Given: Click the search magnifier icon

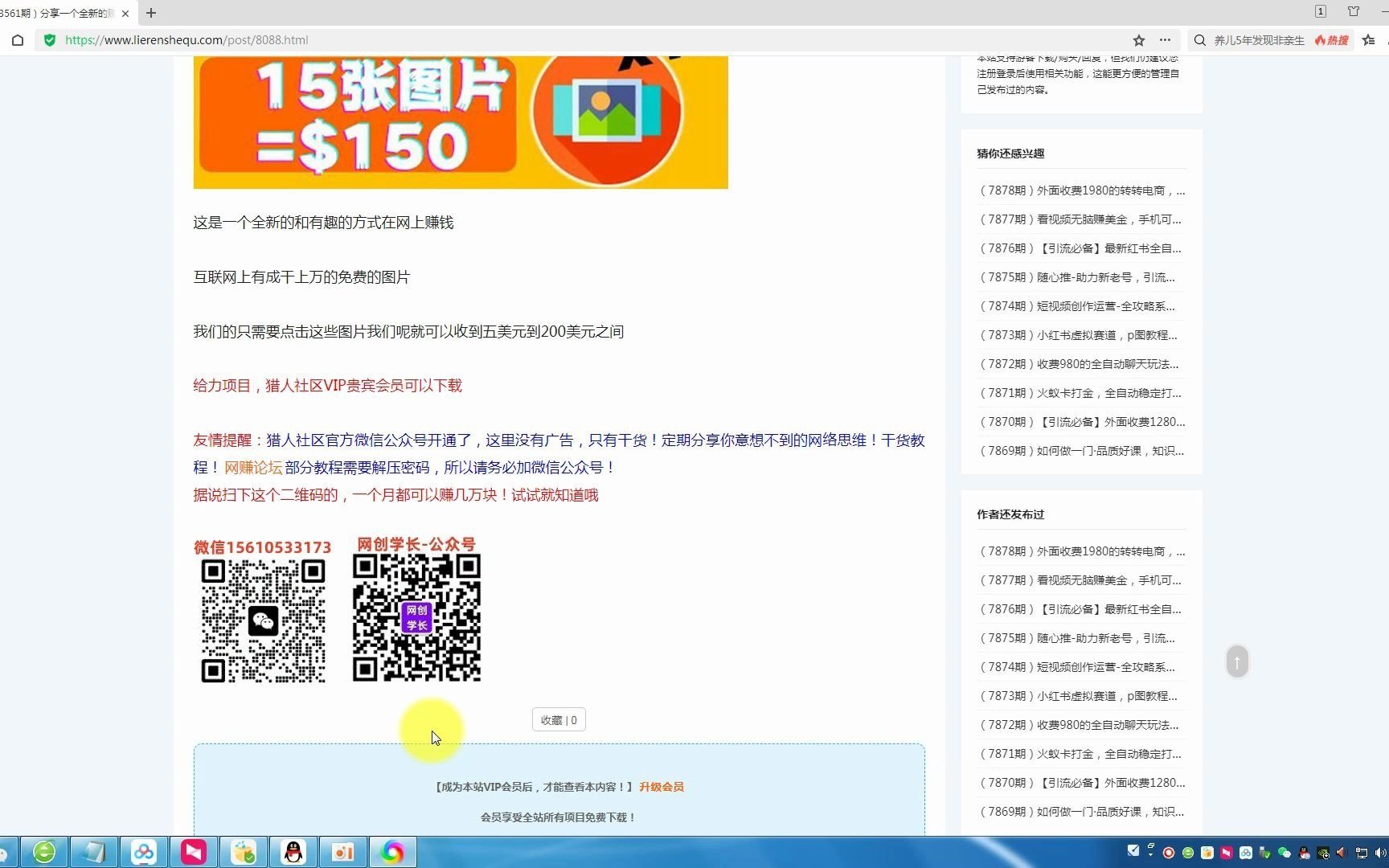Looking at the screenshot, I should click(1199, 40).
